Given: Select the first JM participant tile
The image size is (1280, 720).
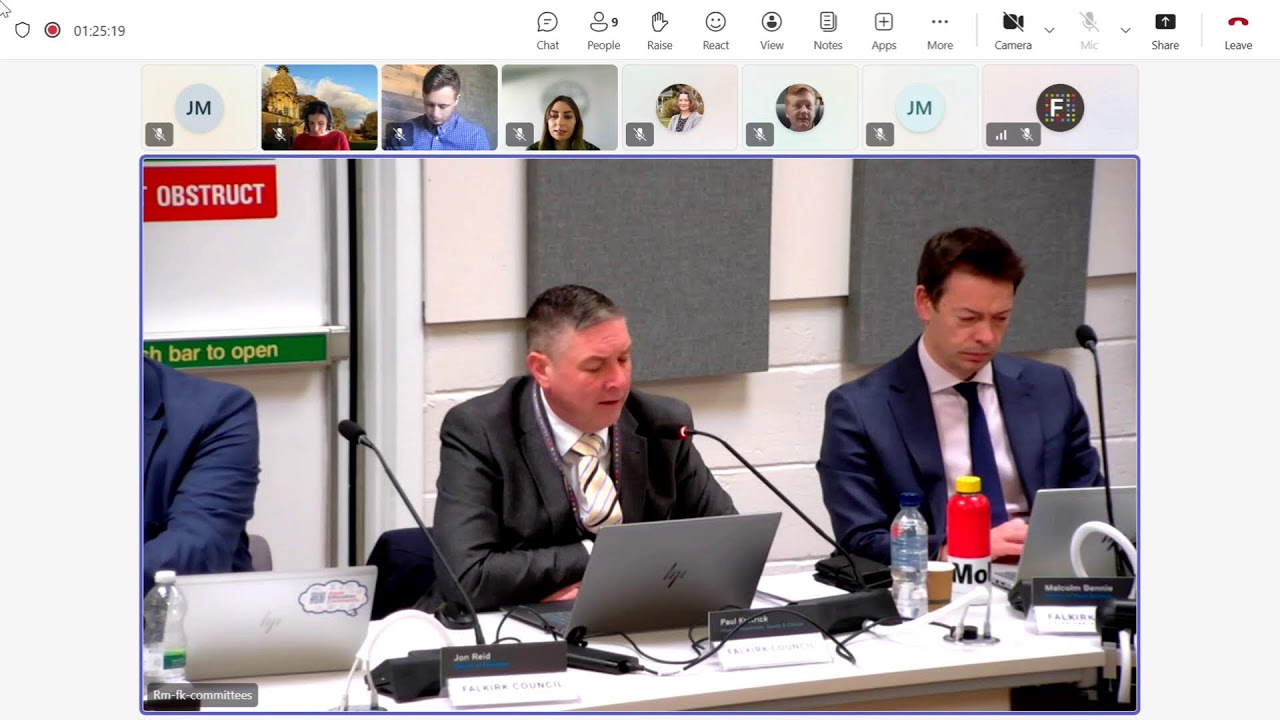Looking at the screenshot, I should [199, 108].
